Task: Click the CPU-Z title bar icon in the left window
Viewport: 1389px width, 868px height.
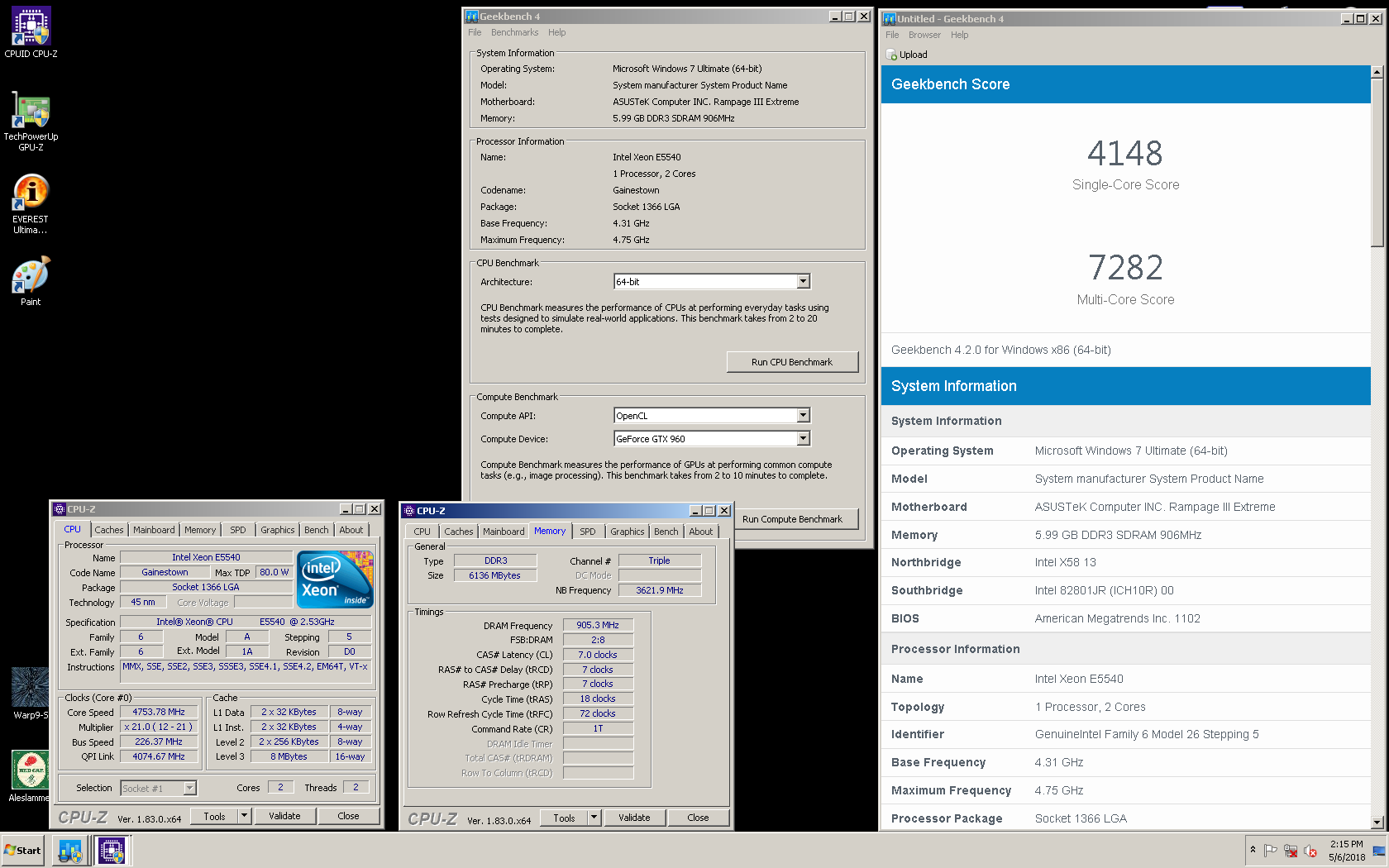Action: (60, 509)
